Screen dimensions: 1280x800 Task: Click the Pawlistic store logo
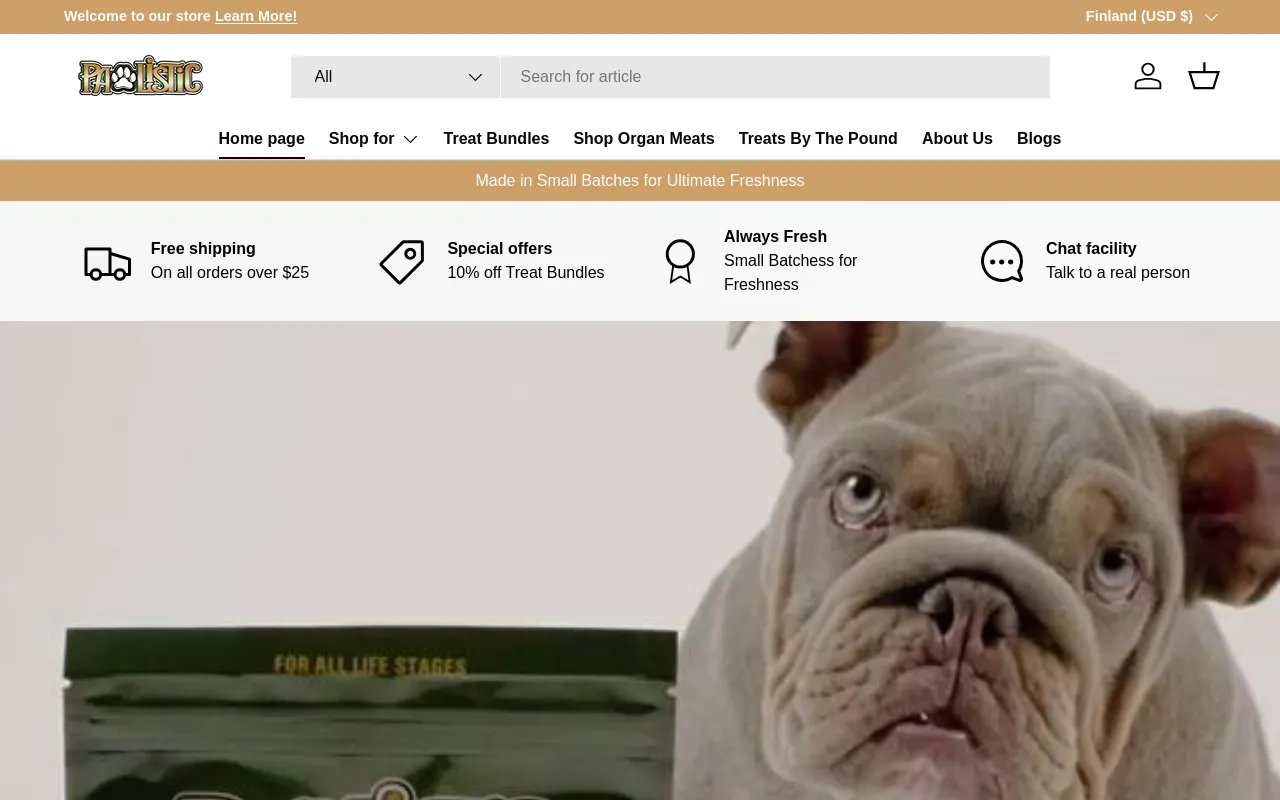click(x=141, y=76)
